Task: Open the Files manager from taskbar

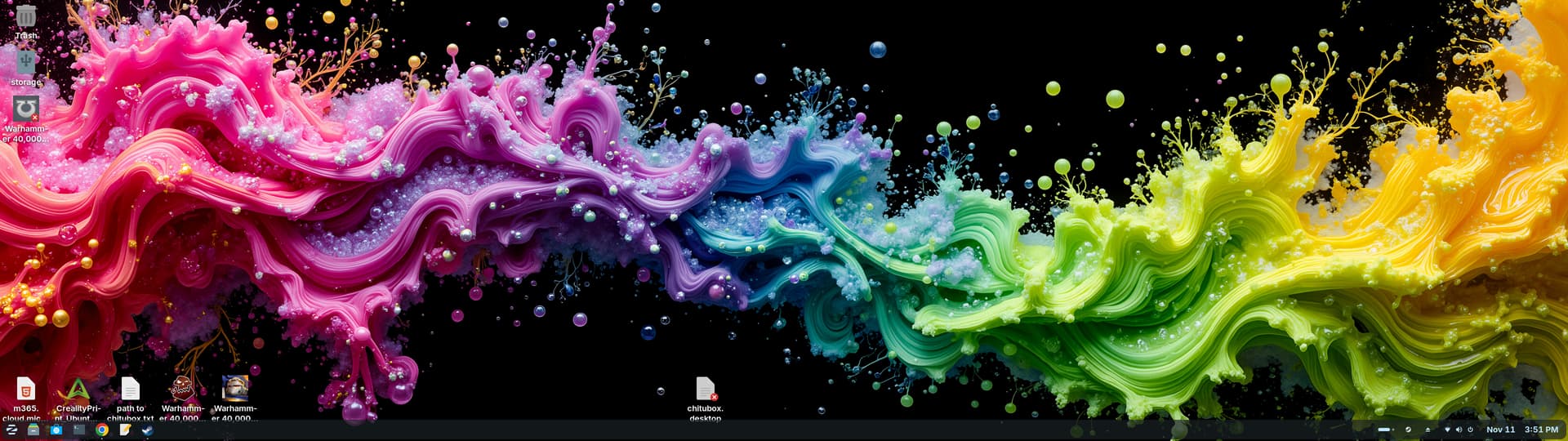Action: coord(33,430)
